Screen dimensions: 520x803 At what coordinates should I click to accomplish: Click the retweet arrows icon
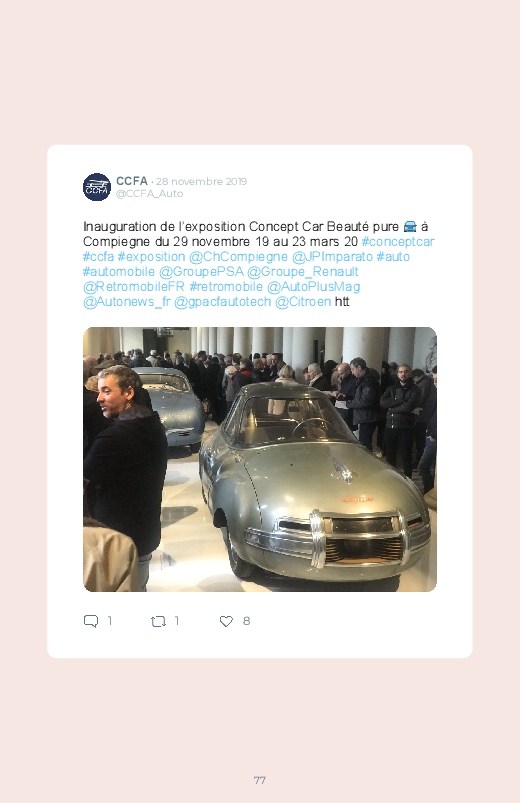pos(158,621)
